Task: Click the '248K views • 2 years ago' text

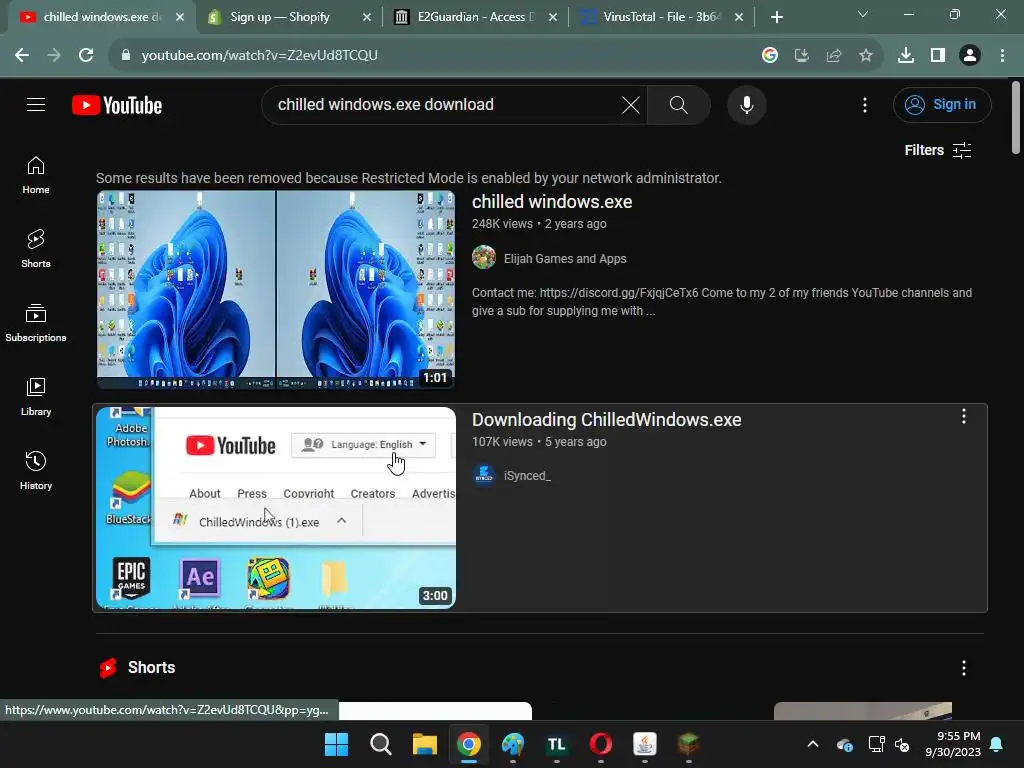Action: 539,223
